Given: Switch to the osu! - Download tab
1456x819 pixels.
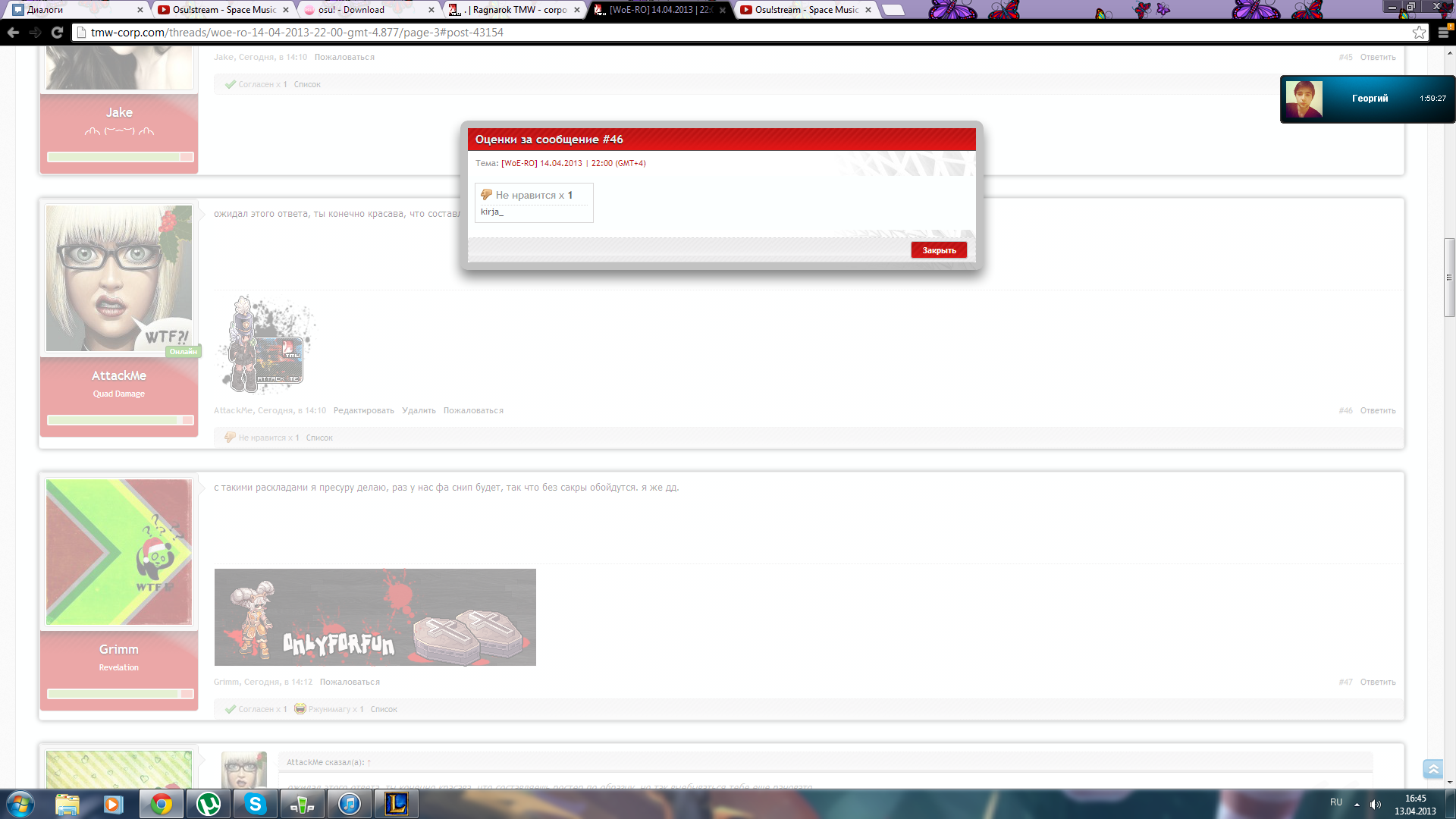Looking at the screenshot, I should (x=368, y=10).
